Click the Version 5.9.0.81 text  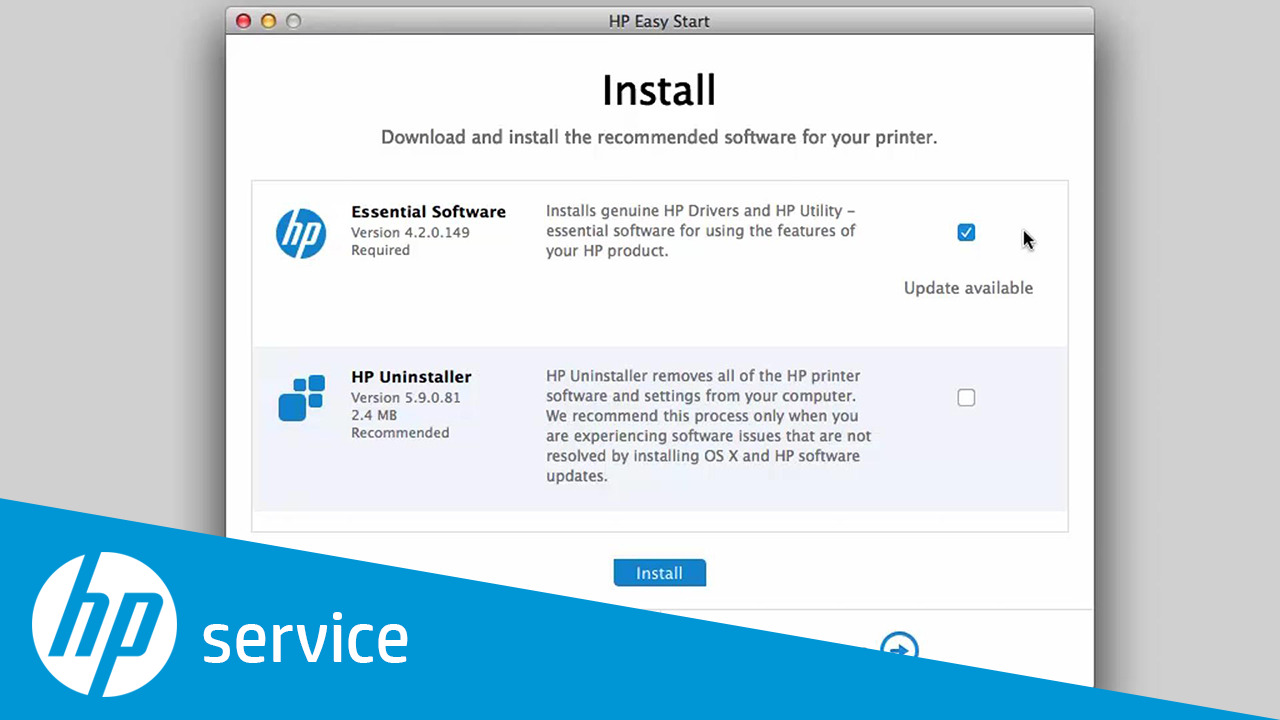click(405, 397)
